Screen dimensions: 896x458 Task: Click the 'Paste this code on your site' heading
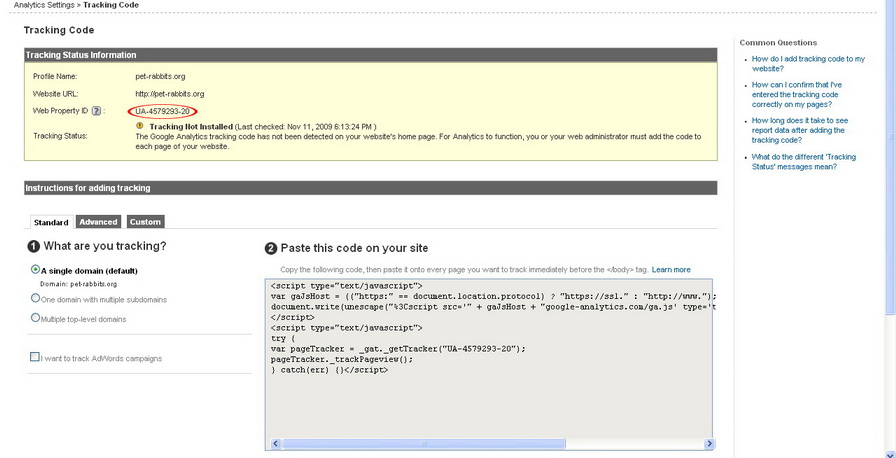coord(354,248)
